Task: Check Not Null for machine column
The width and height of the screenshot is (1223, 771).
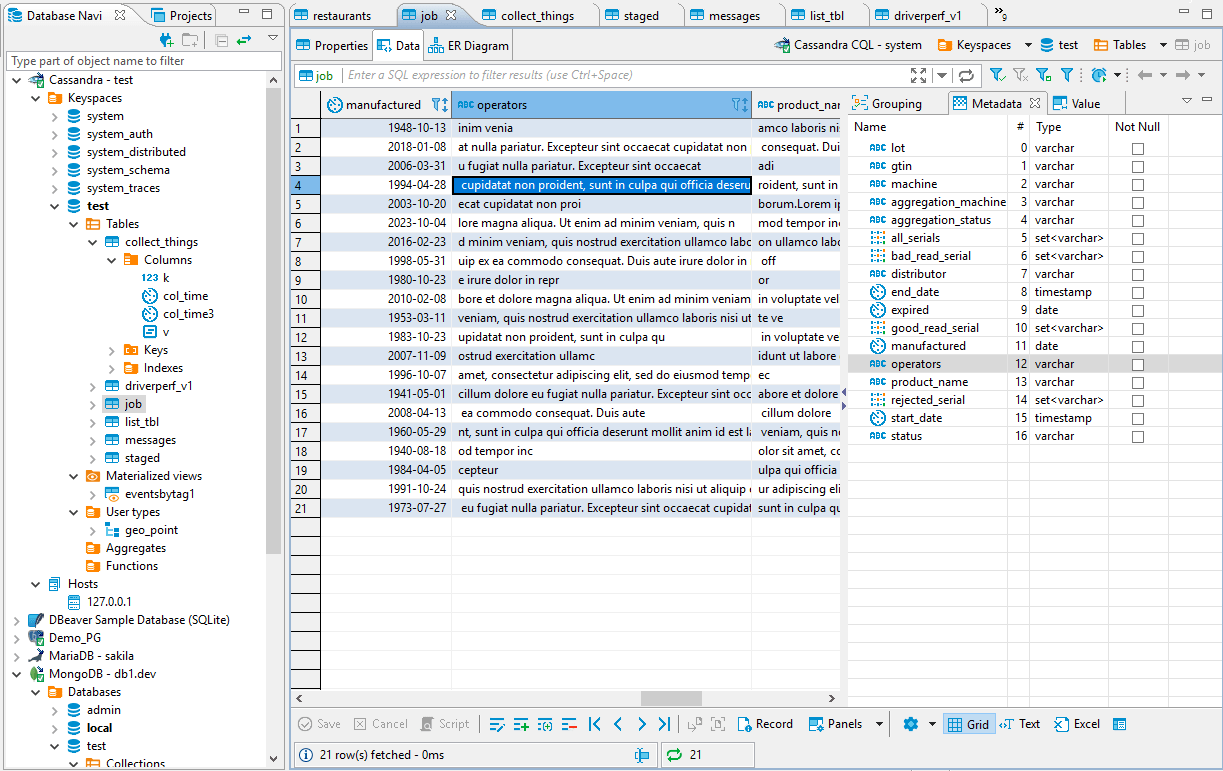Action: [x=1137, y=183]
